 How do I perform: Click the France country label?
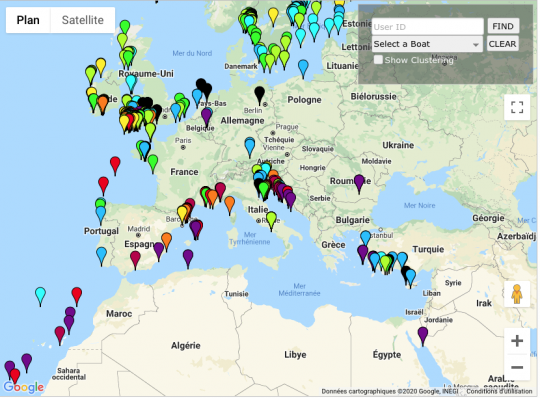(x=184, y=172)
